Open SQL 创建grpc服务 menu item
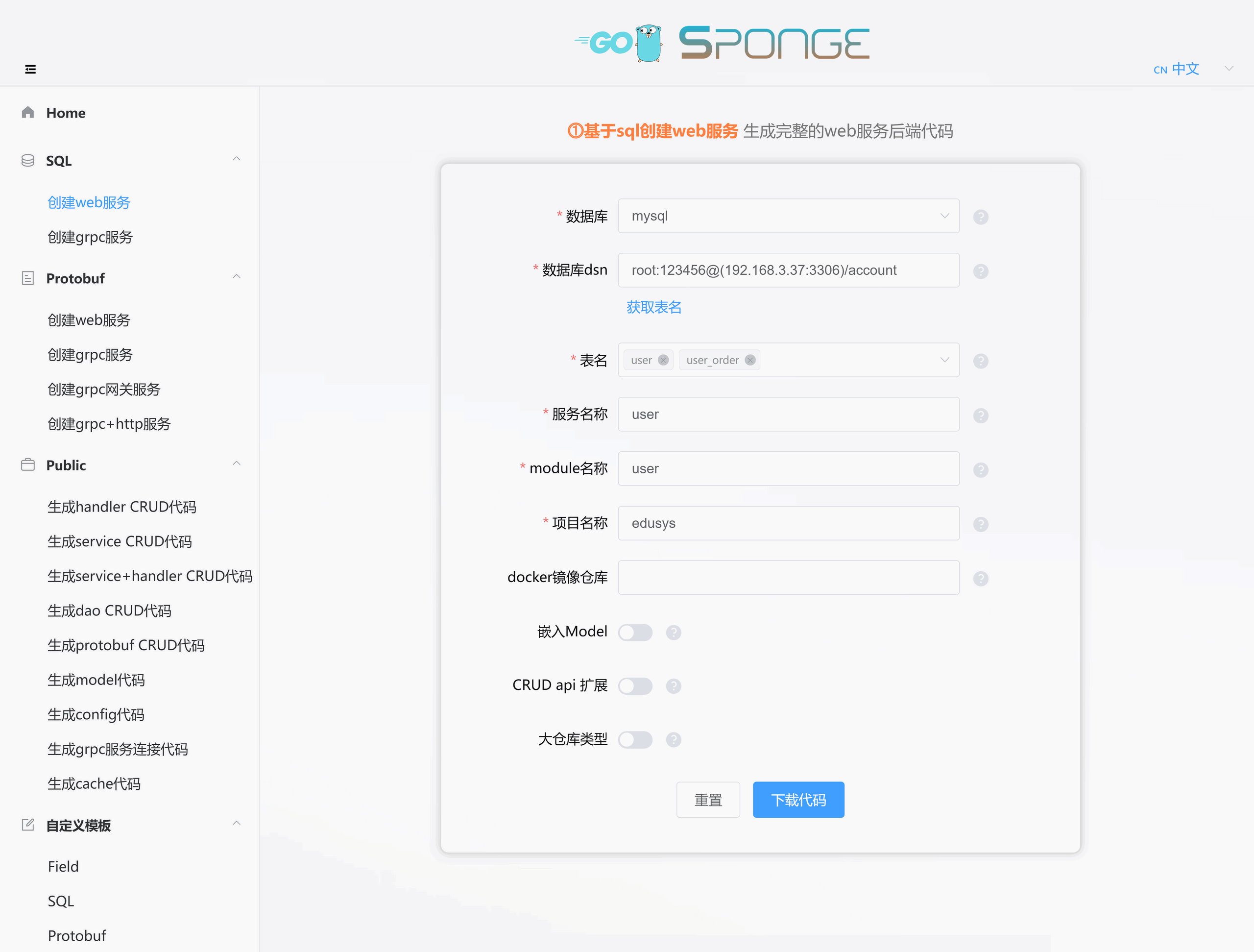This screenshot has height=952, width=1254. coord(90,237)
